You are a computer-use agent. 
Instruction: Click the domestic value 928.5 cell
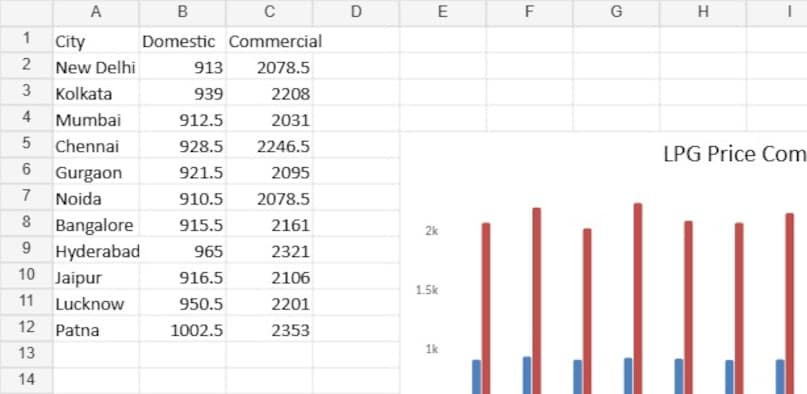182,145
